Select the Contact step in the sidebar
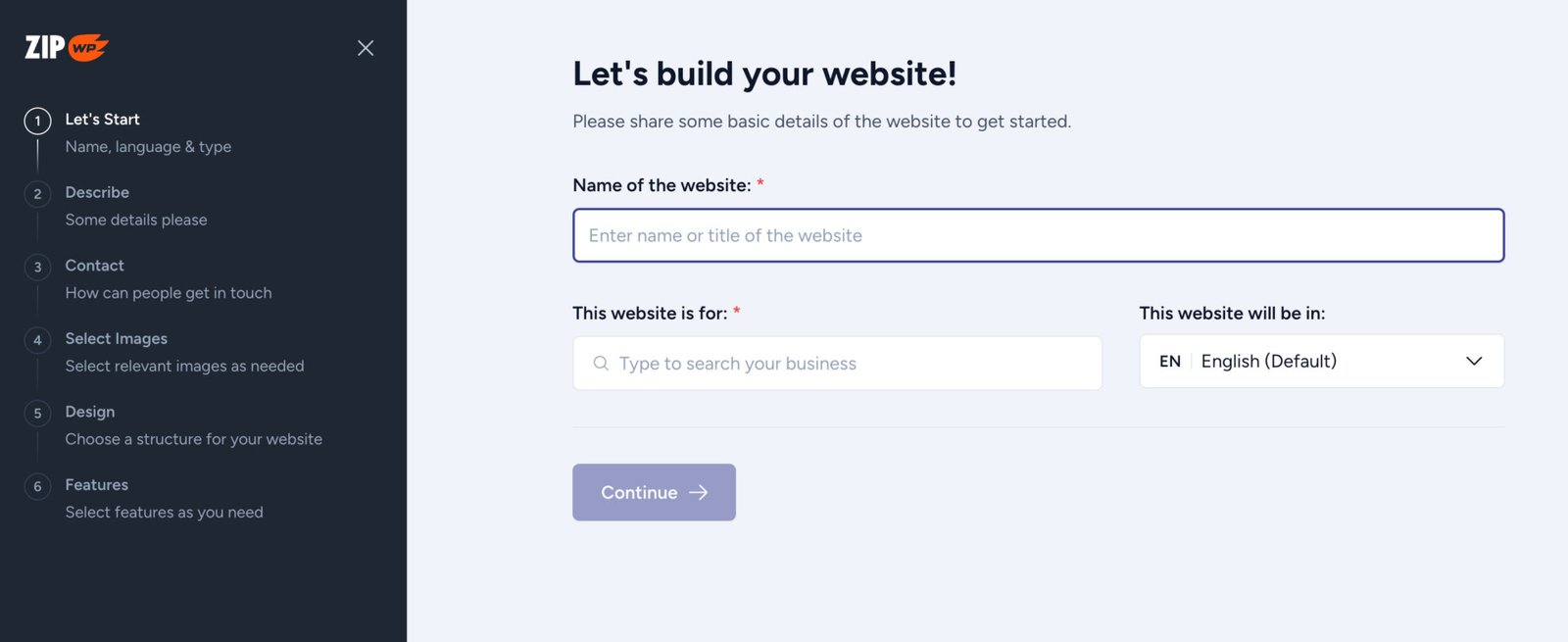Image resolution: width=1568 pixels, height=642 pixels. click(94, 265)
